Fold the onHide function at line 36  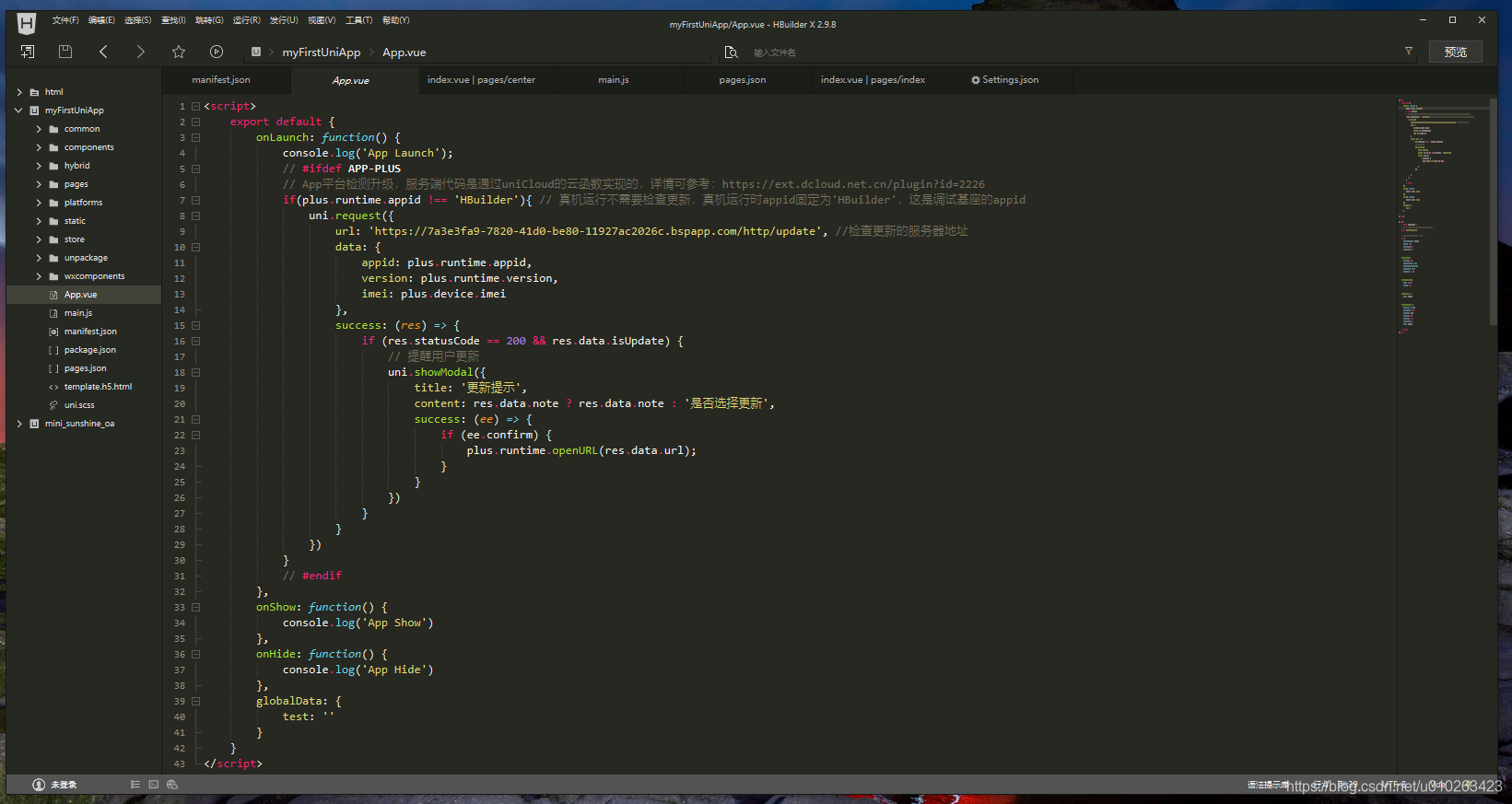click(x=195, y=654)
